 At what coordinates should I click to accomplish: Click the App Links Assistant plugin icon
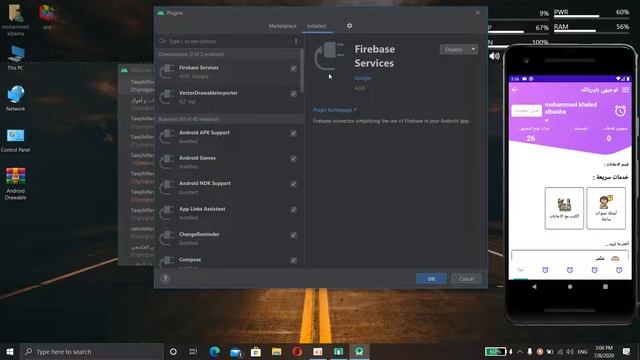coord(167,213)
